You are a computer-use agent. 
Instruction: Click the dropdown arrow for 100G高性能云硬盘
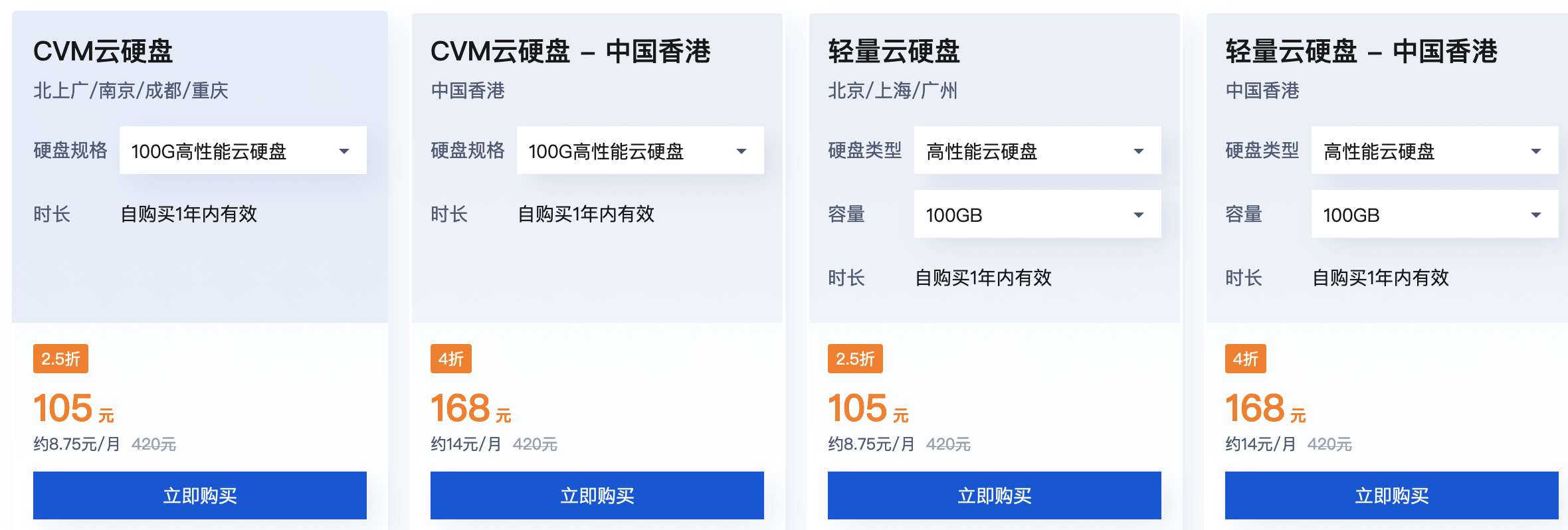coord(345,151)
